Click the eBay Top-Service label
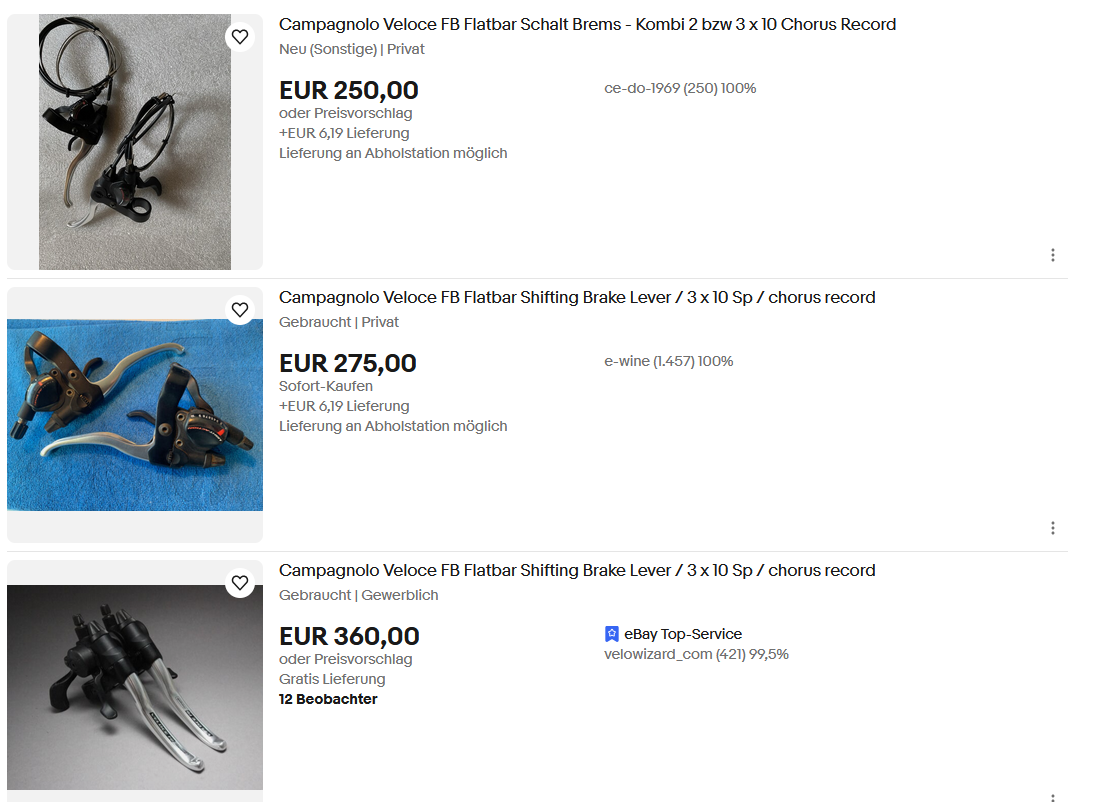The height and width of the screenshot is (802, 1103). 683,634
